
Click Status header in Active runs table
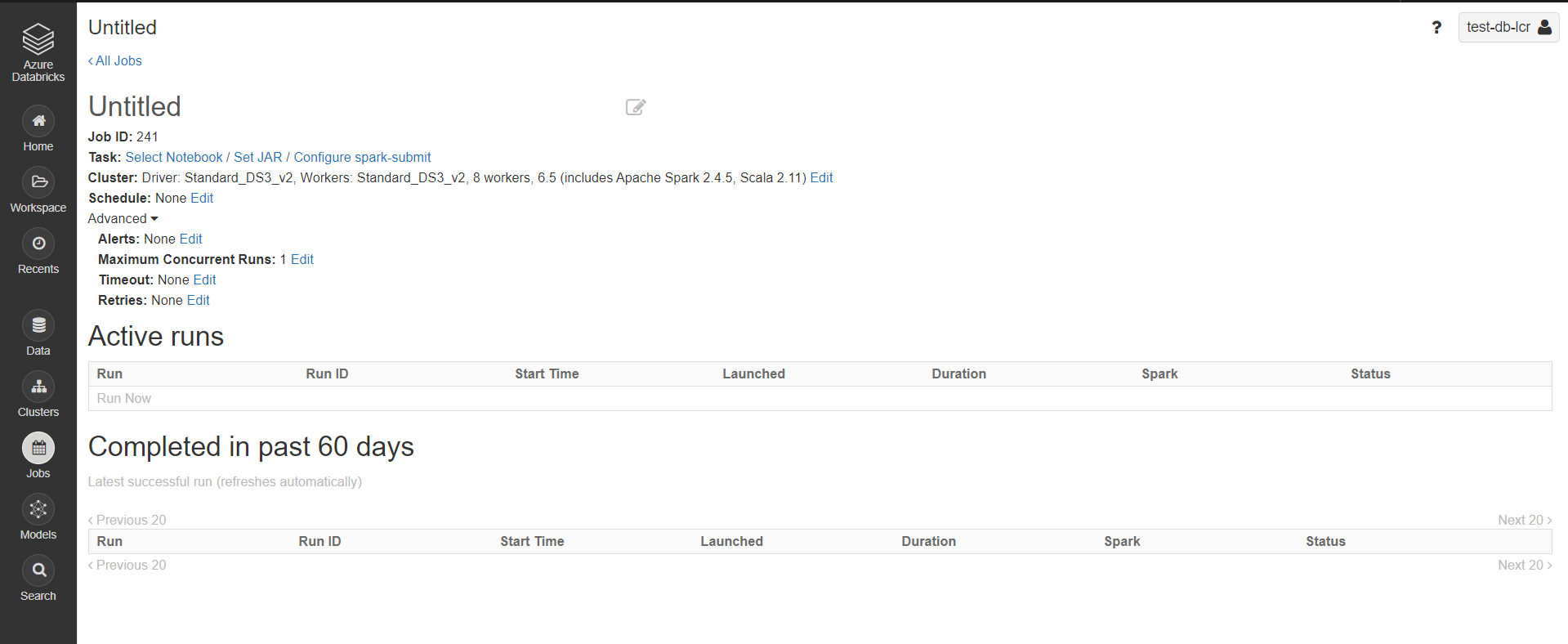point(1370,373)
